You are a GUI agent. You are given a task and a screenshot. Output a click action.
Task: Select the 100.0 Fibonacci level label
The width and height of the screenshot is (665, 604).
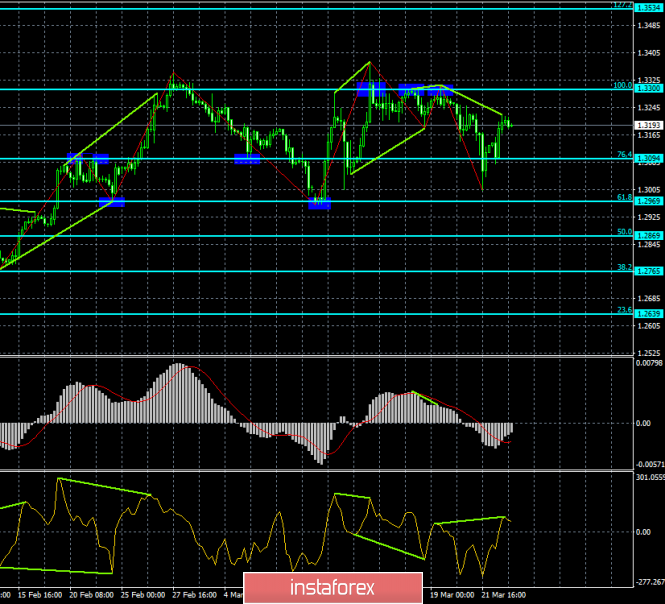623,85
